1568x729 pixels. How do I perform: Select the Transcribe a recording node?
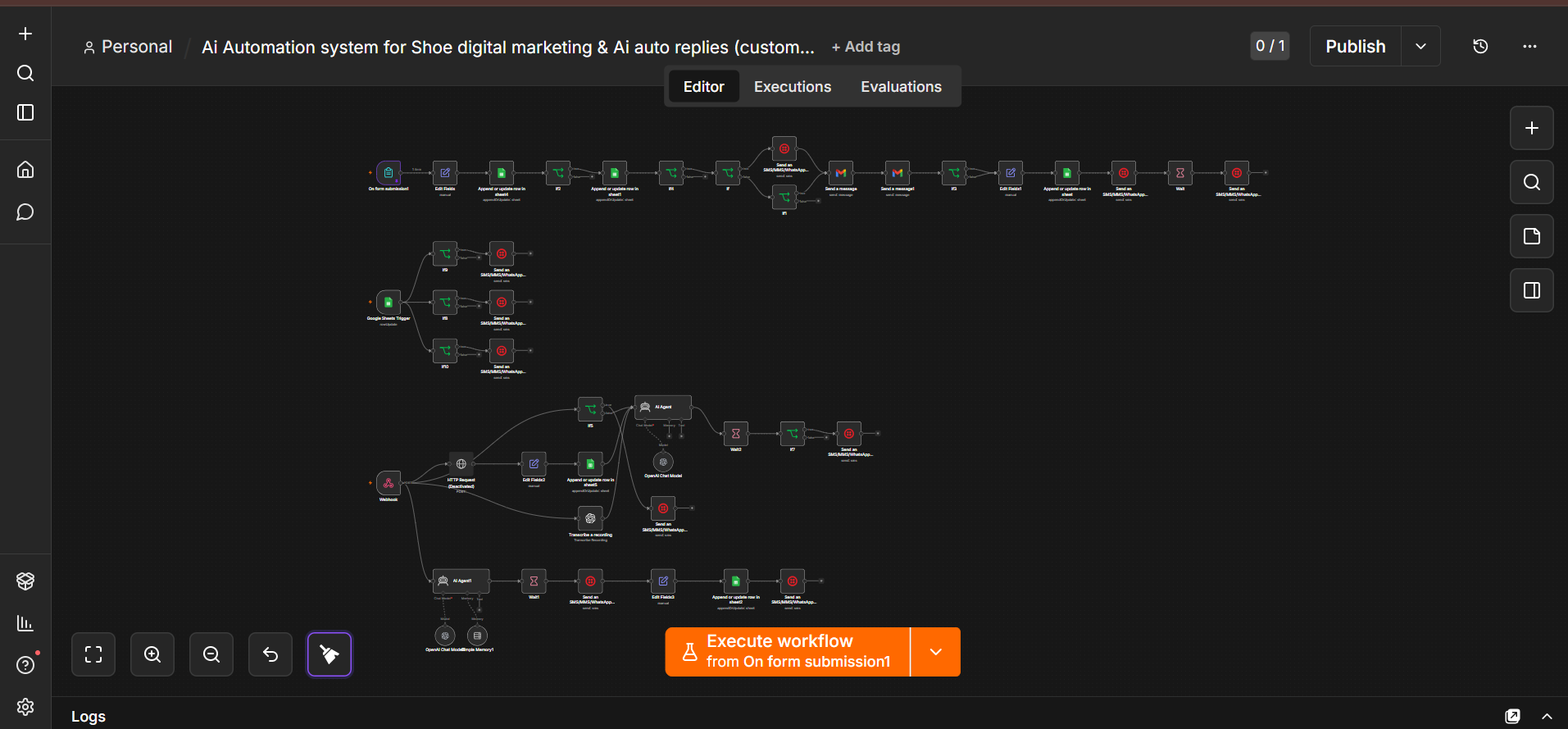[590, 518]
